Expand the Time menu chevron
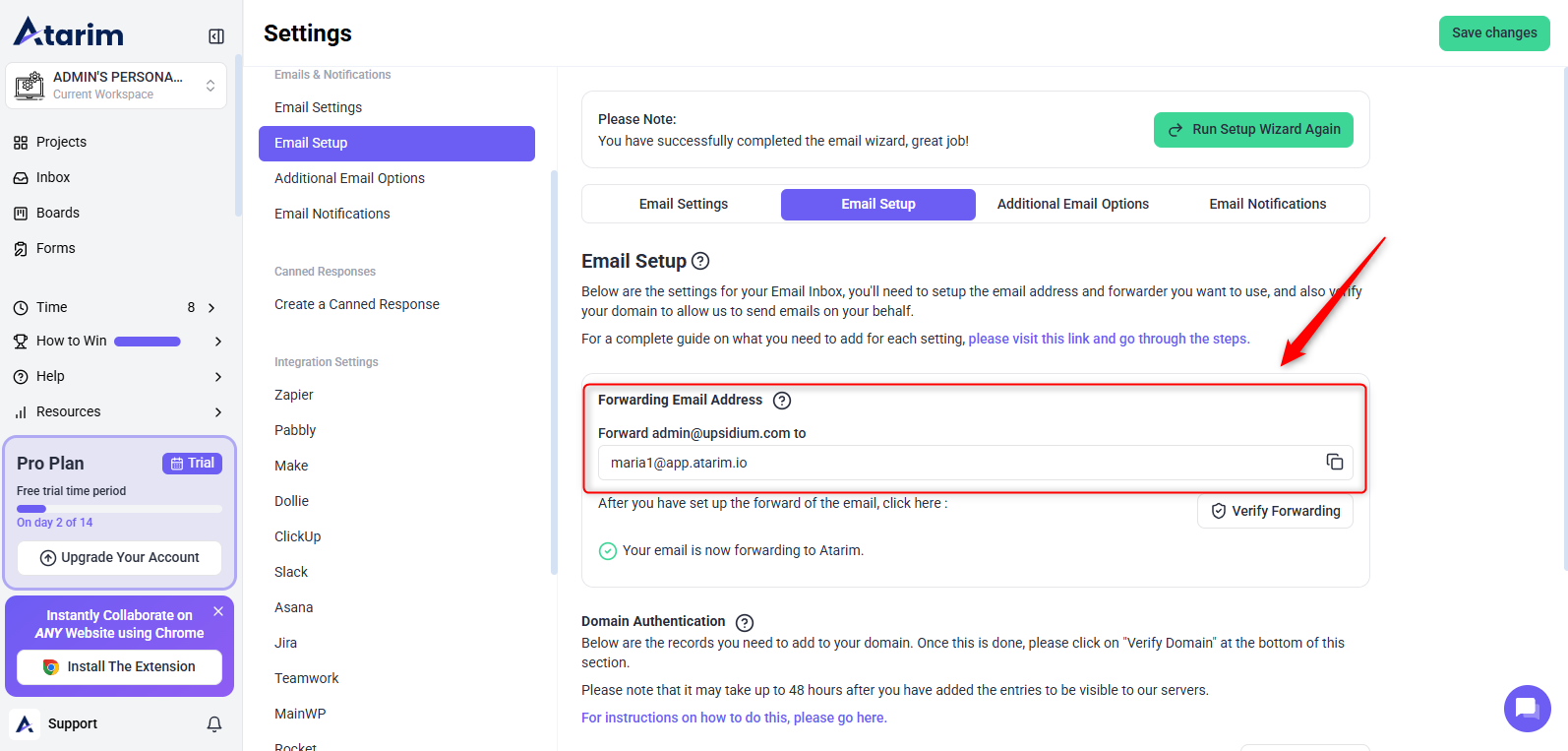The height and width of the screenshot is (751, 1568). (x=211, y=308)
